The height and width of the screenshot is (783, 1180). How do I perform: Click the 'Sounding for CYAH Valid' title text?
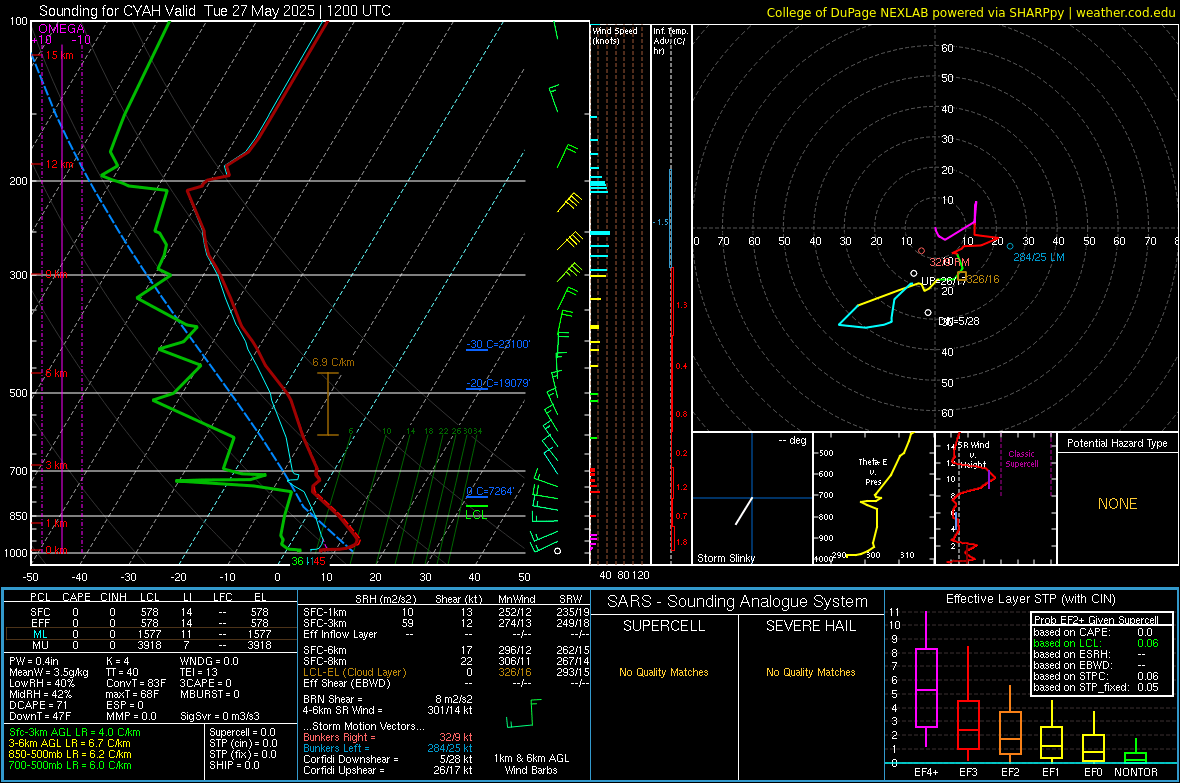click(121, 11)
